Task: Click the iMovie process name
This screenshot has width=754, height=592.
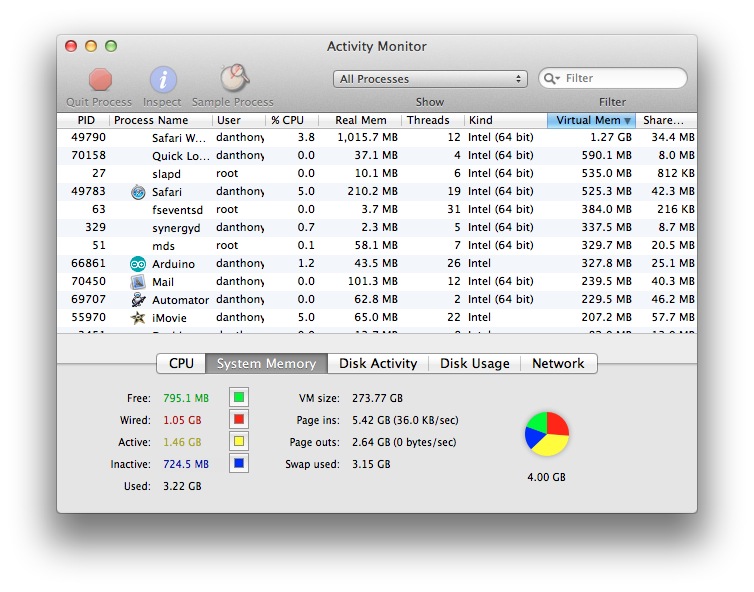Action: [x=169, y=318]
